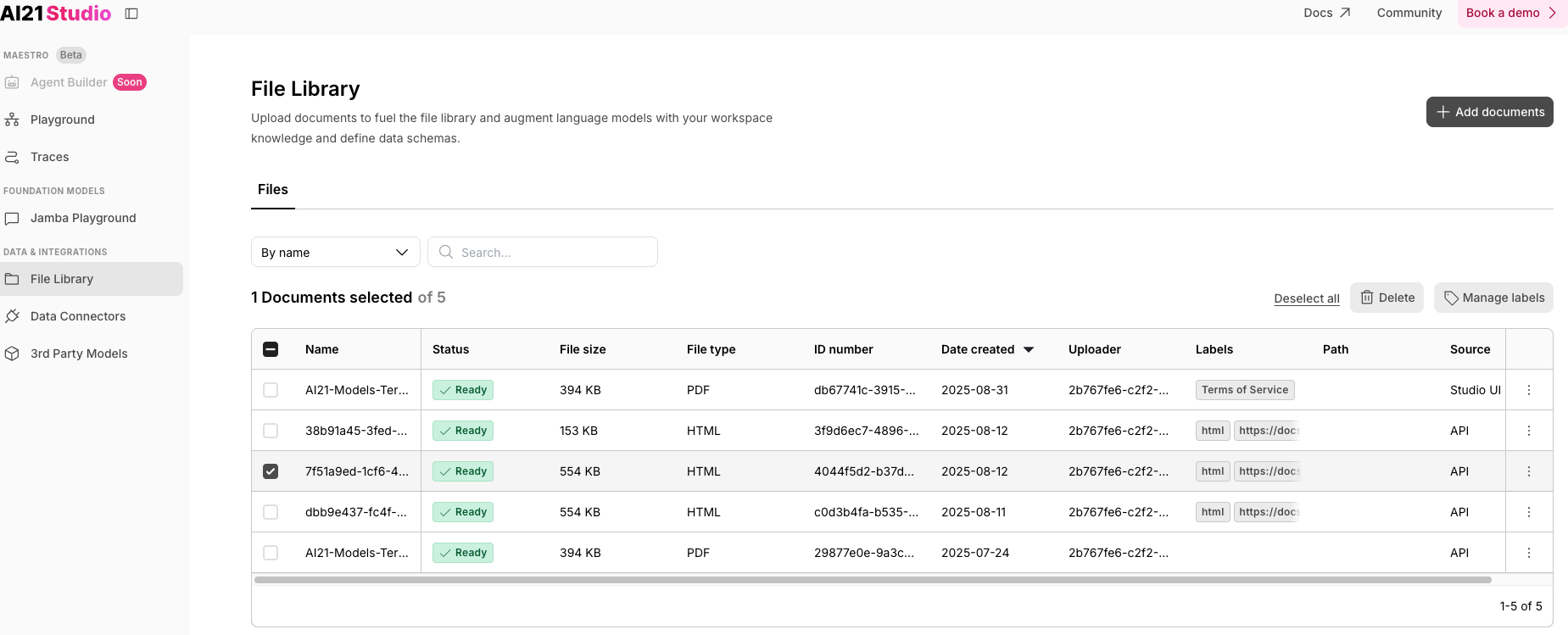The width and height of the screenshot is (1568, 635).
Task: Open Traces in the sidebar
Action: 50,157
